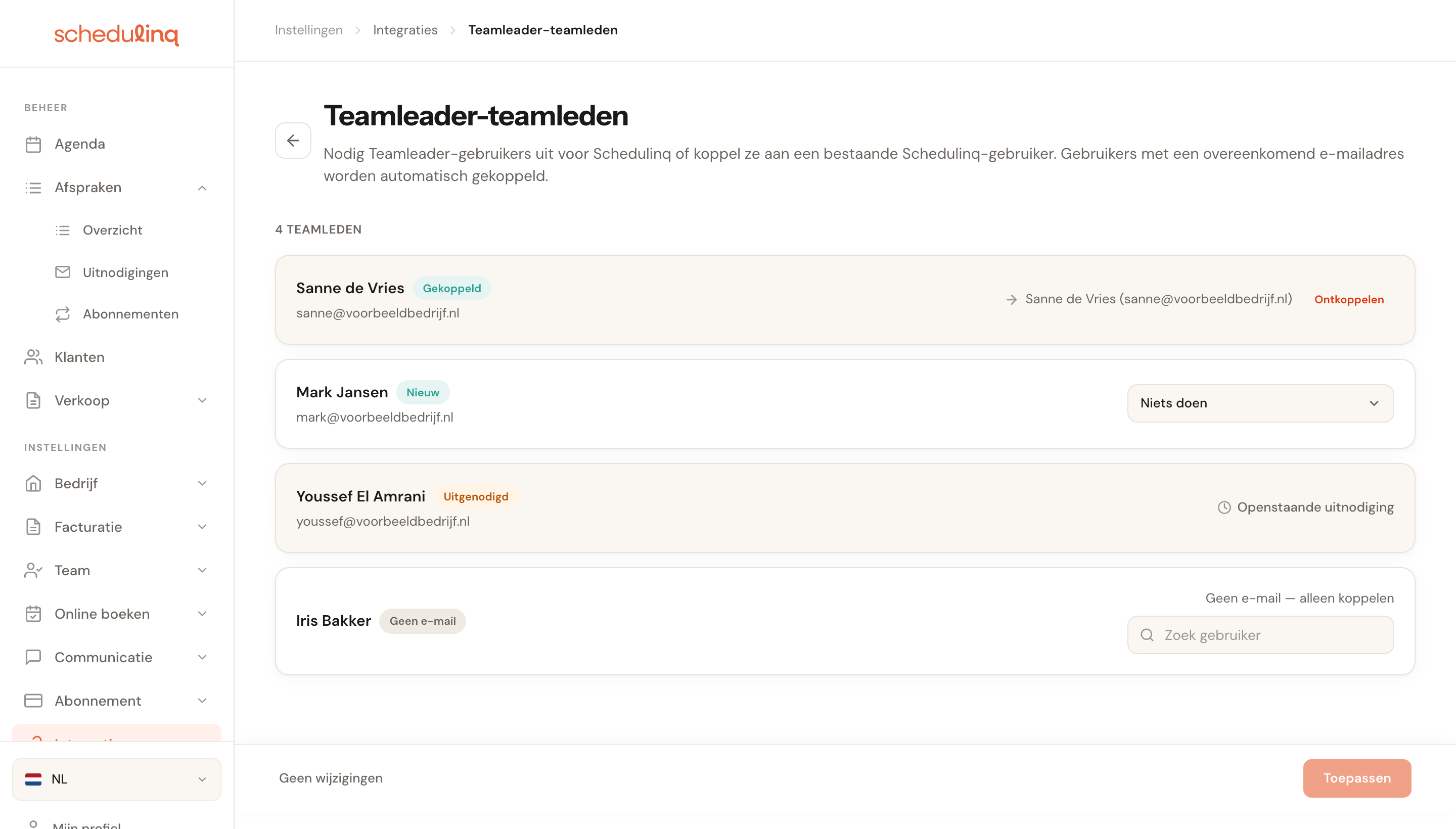Click the Toepassen button

click(1356, 778)
